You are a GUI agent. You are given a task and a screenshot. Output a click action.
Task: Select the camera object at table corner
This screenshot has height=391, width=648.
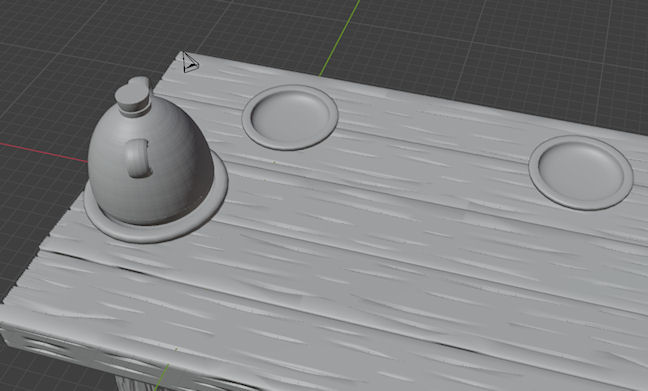click(190, 62)
